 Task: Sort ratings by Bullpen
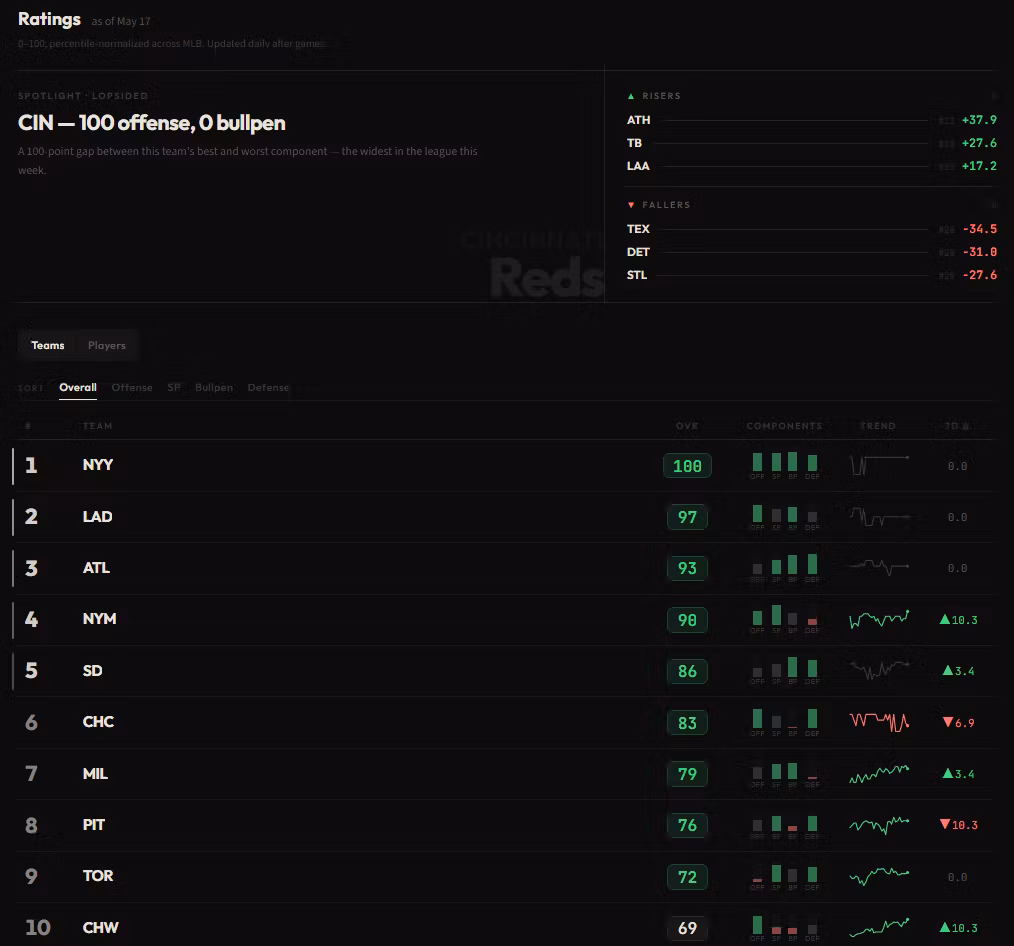(213, 387)
